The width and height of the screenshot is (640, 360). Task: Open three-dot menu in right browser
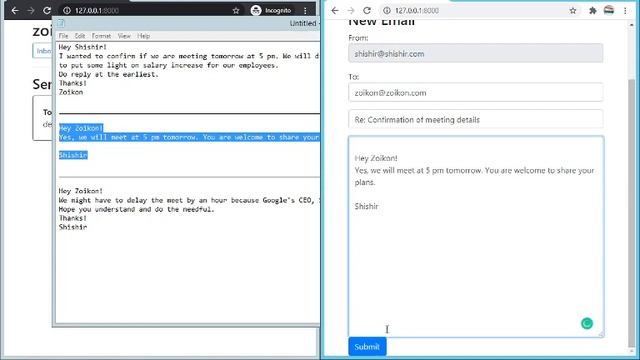point(625,11)
